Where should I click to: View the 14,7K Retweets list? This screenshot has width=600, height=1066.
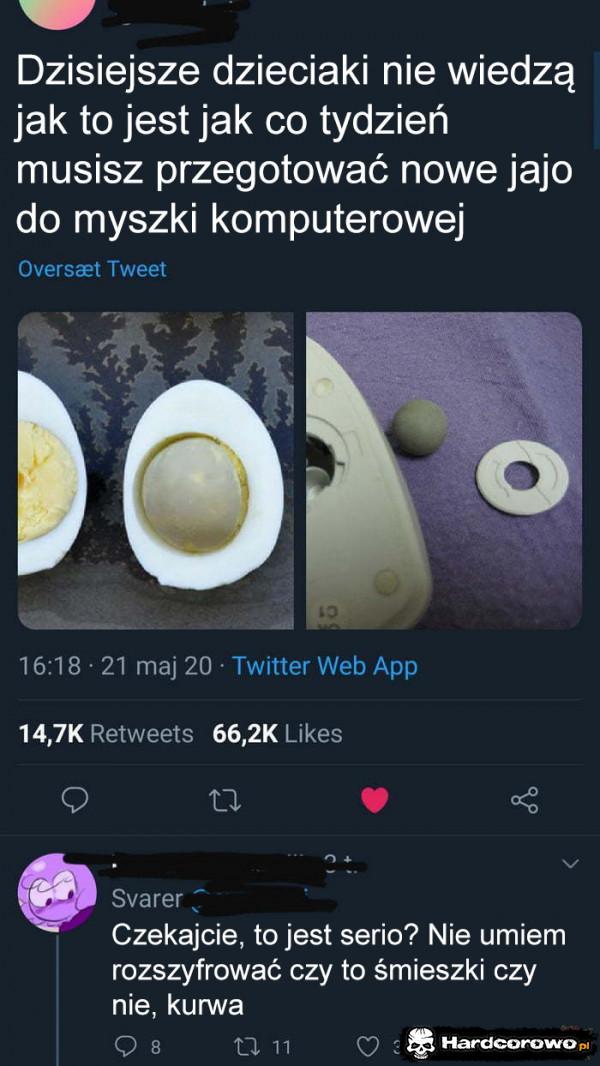tap(100, 733)
